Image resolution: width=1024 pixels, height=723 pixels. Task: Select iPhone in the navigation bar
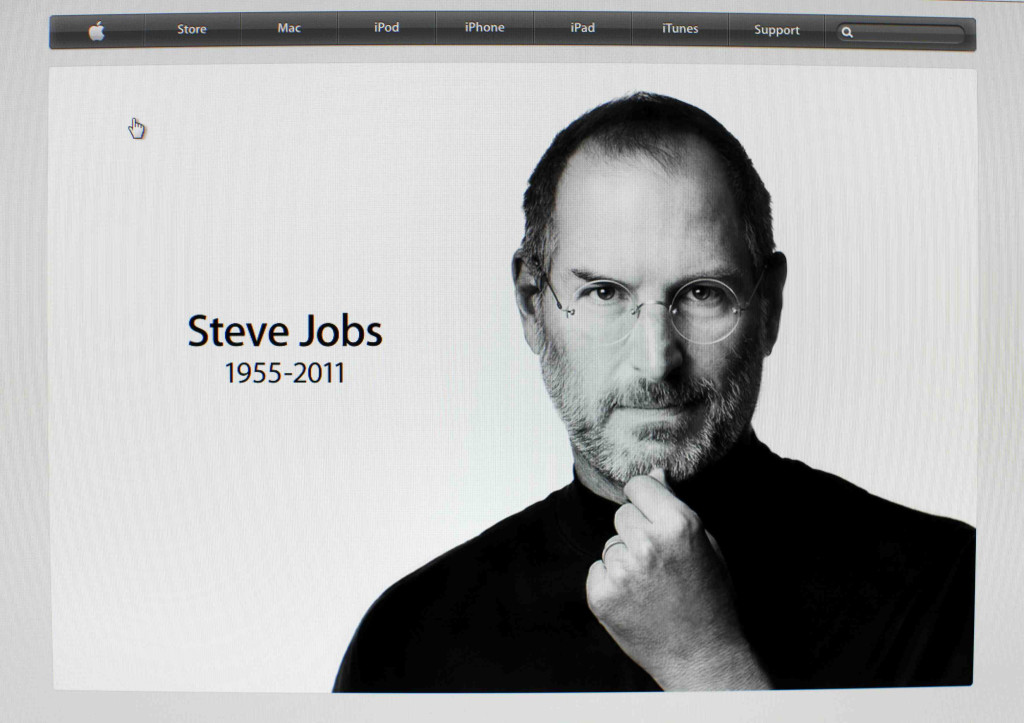tap(484, 27)
